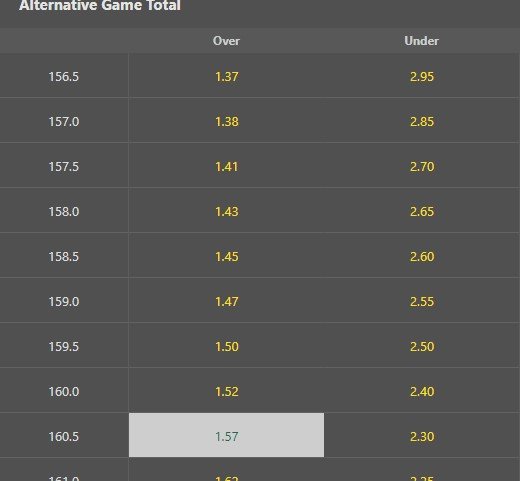
Task: Pick Over 157.0 at 1.38
Action: pos(226,121)
